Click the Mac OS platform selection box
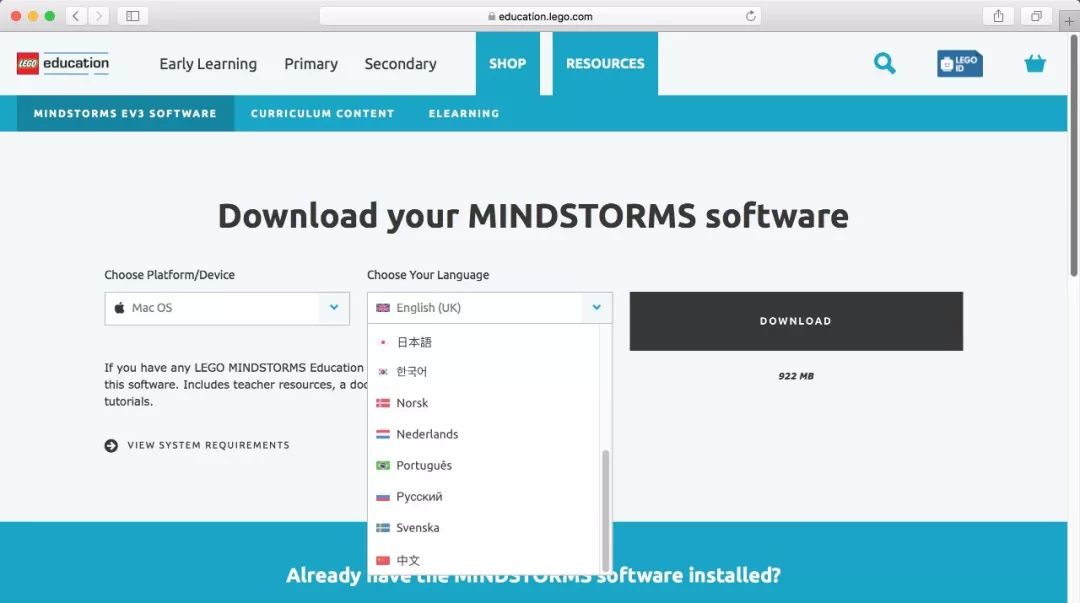The width and height of the screenshot is (1080, 603). click(227, 308)
